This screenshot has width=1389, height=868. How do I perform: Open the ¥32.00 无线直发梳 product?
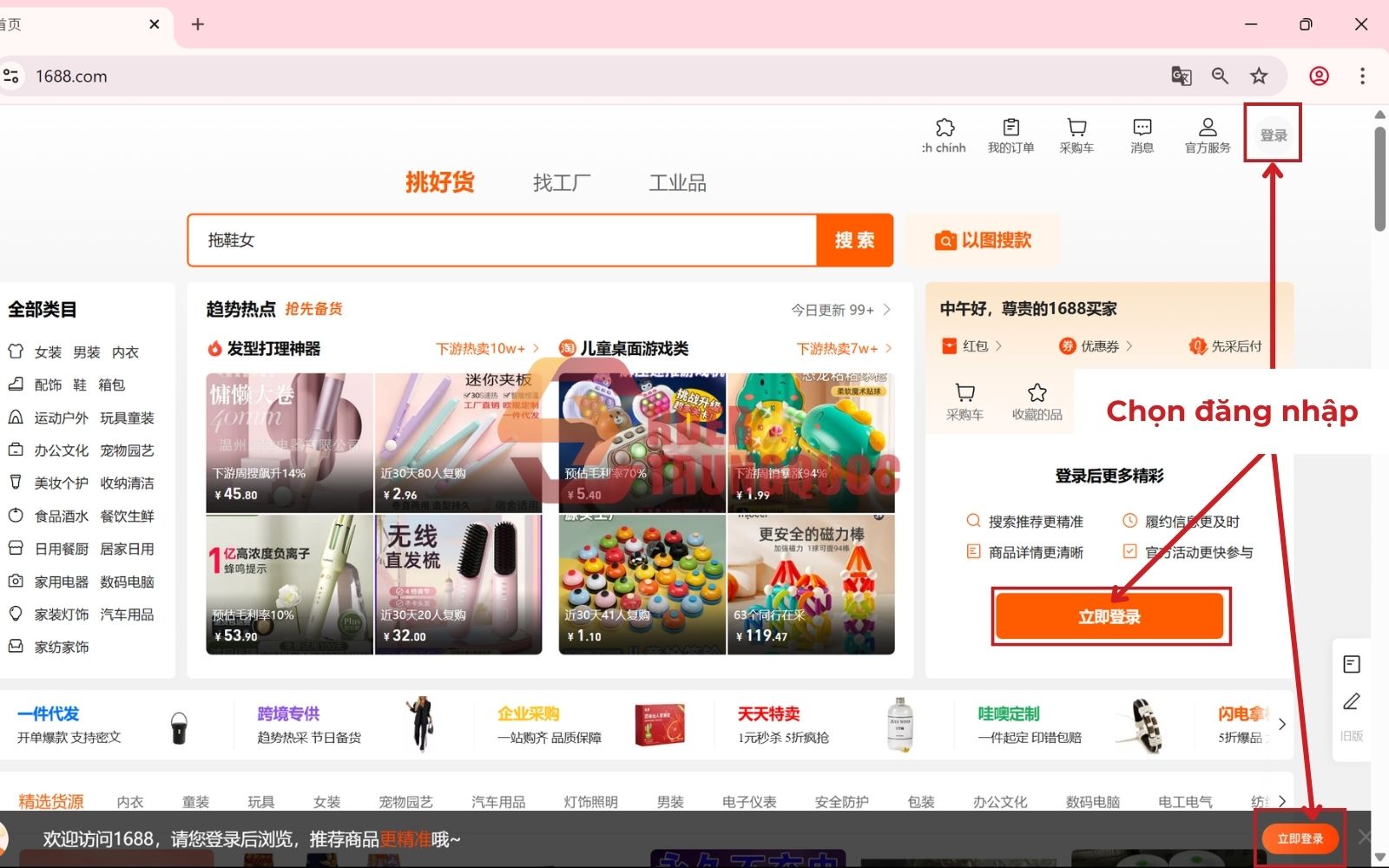coord(458,584)
